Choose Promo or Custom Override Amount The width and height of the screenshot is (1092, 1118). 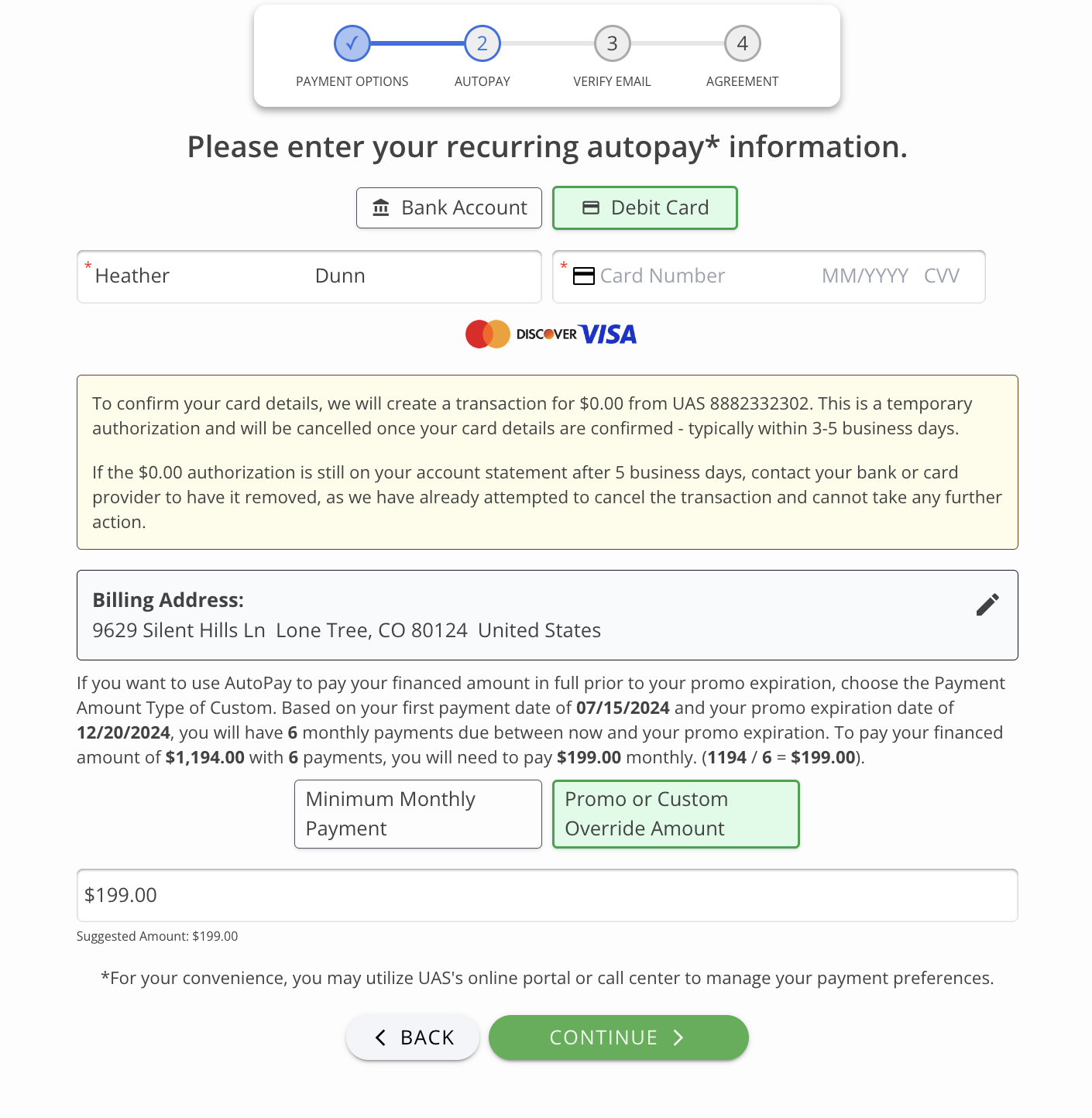[676, 814]
